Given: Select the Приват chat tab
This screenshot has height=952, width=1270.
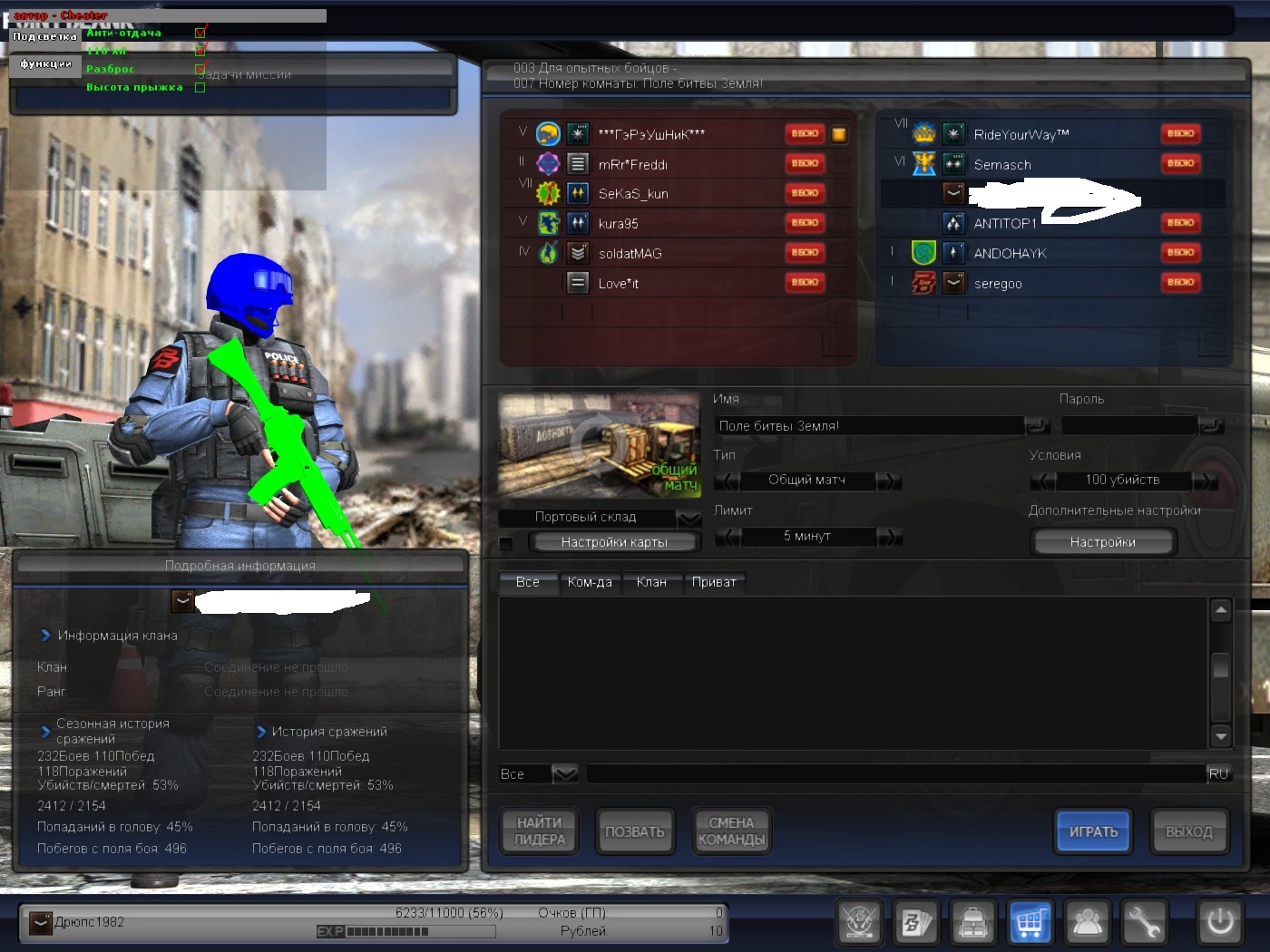Looking at the screenshot, I should tap(714, 582).
